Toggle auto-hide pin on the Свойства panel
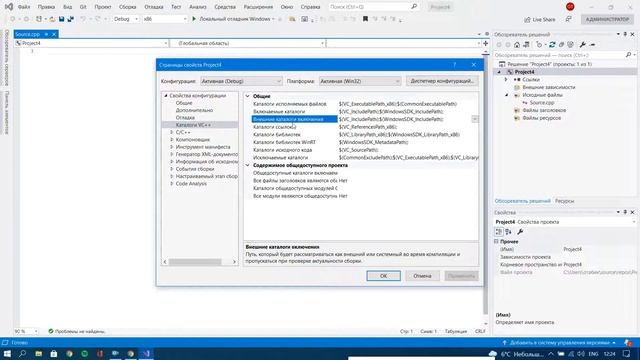This screenshot has width=640, height=360. pyautogui.click(x=625, y=212)
